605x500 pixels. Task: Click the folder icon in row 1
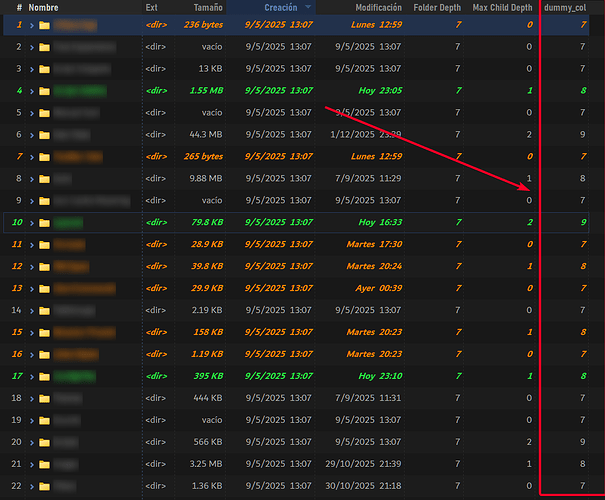click(x=44, y=23)
